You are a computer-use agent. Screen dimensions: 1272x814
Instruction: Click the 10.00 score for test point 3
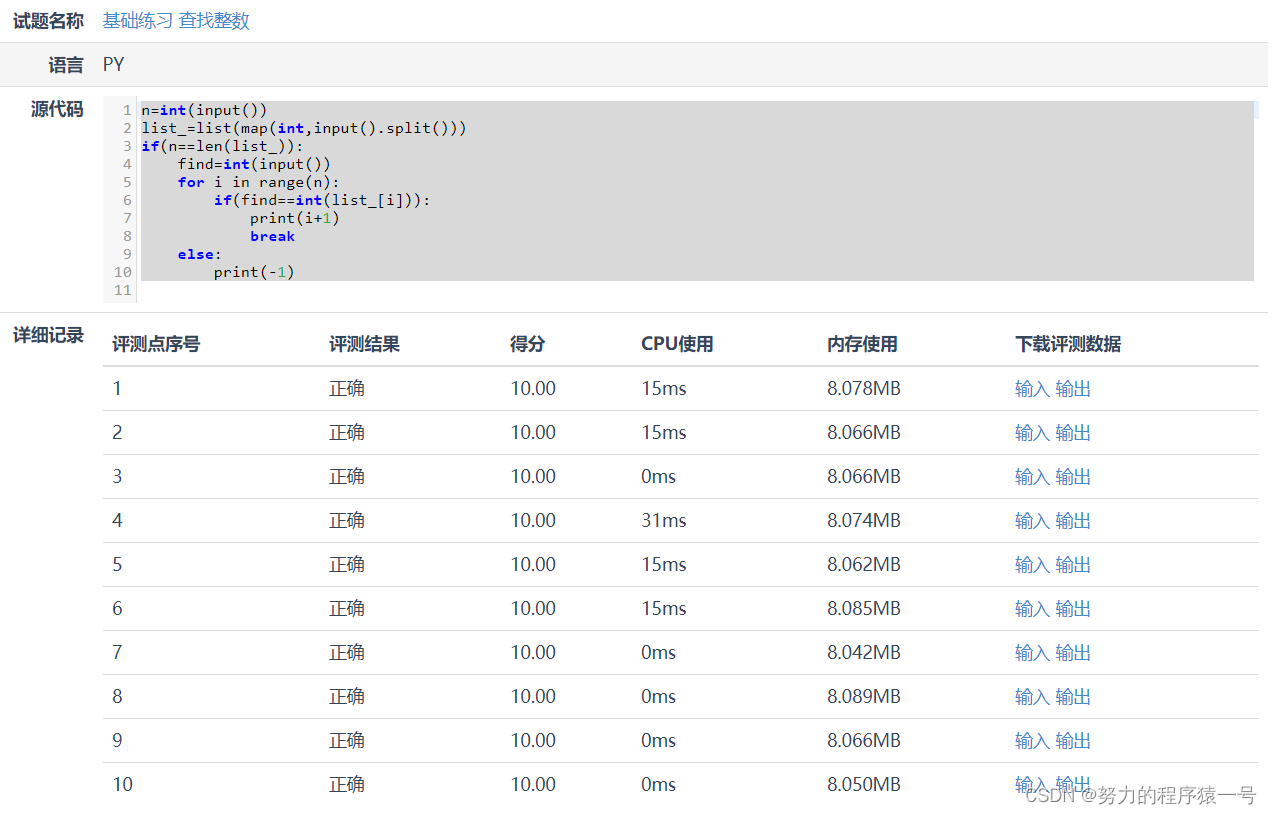[533, 477]
